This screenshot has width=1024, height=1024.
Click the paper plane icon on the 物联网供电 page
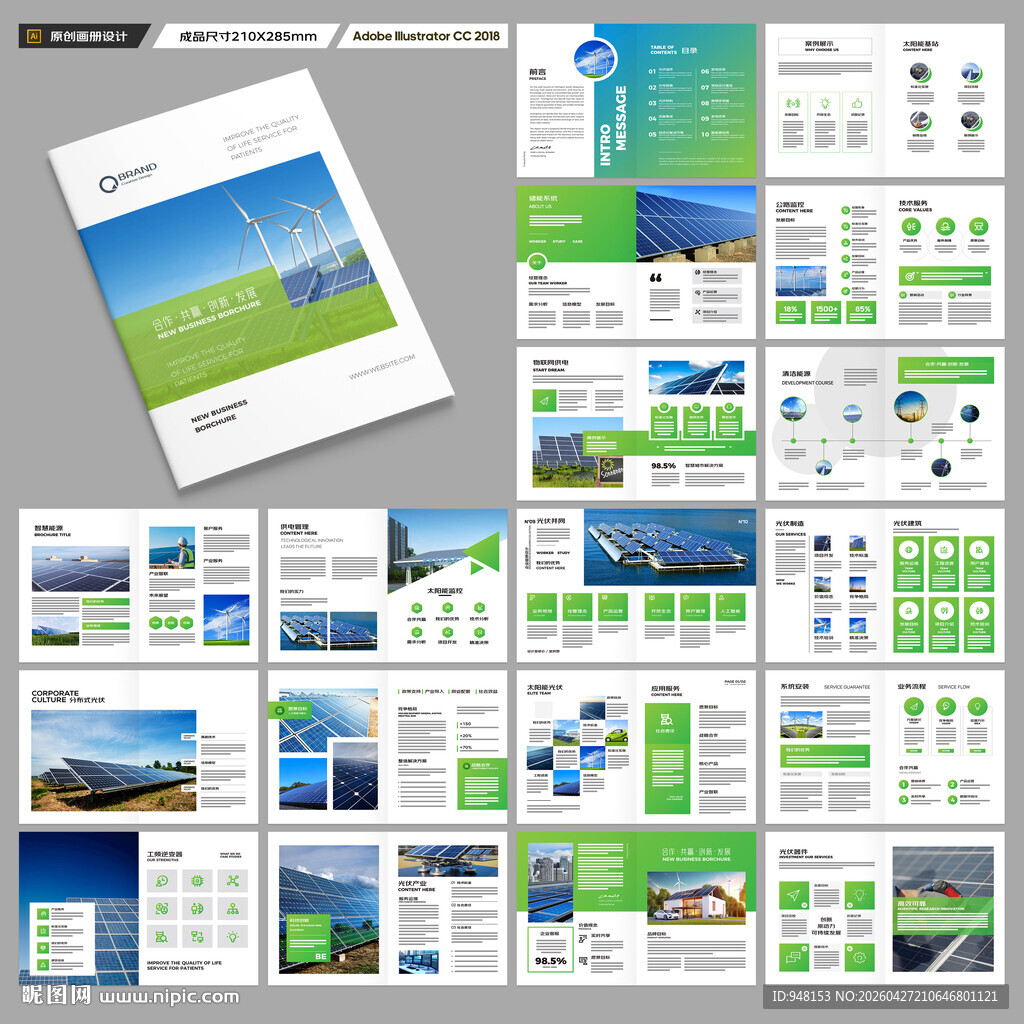click(x=544, y=400)
